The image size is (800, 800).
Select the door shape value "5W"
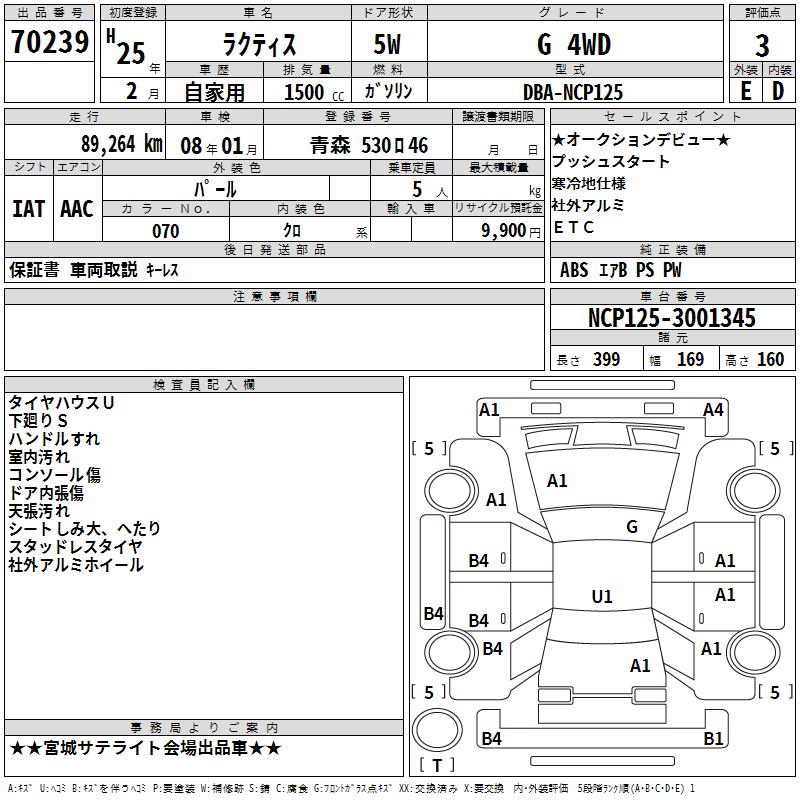[x=387, y=44]
